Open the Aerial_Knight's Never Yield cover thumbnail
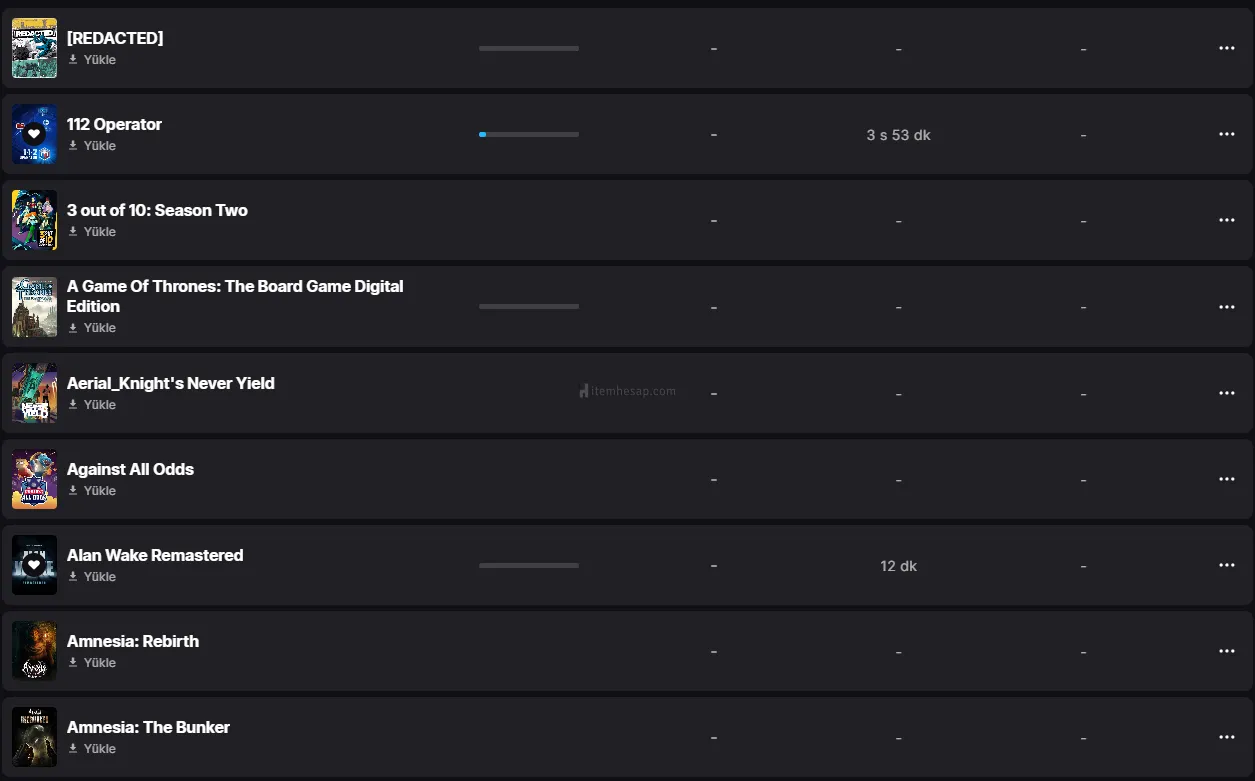Screen dimensions: 1255x781 click(34, 393)
